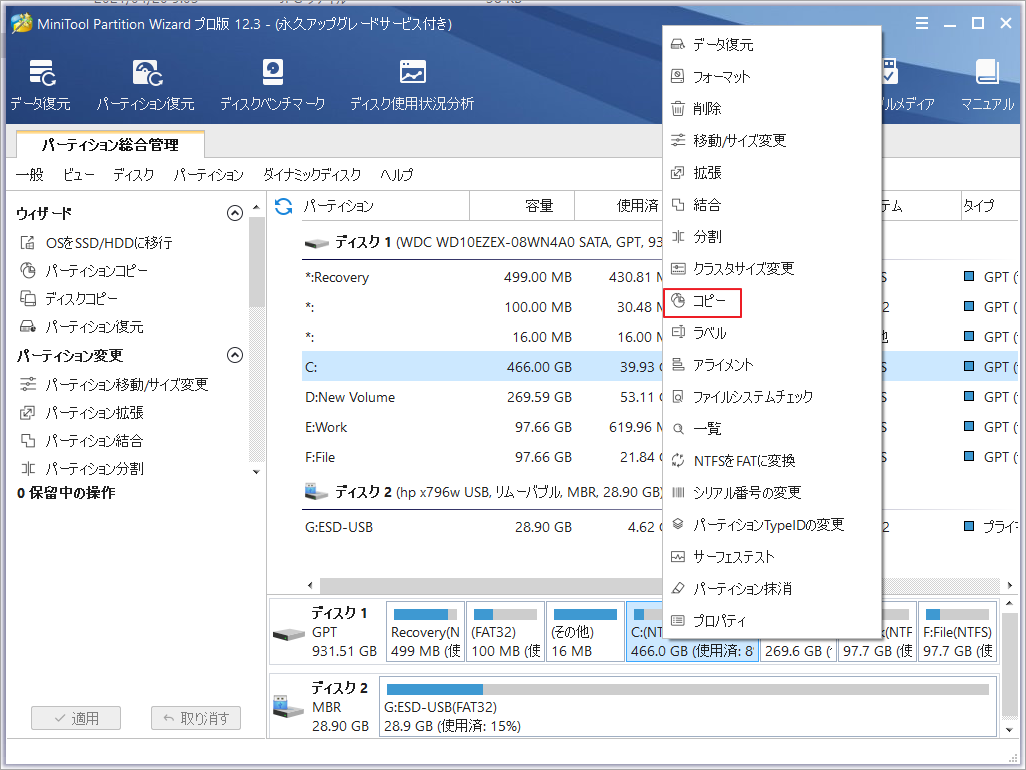
Task: Choose パーティション拡張 in sidebar
Action: pos(81,413)
